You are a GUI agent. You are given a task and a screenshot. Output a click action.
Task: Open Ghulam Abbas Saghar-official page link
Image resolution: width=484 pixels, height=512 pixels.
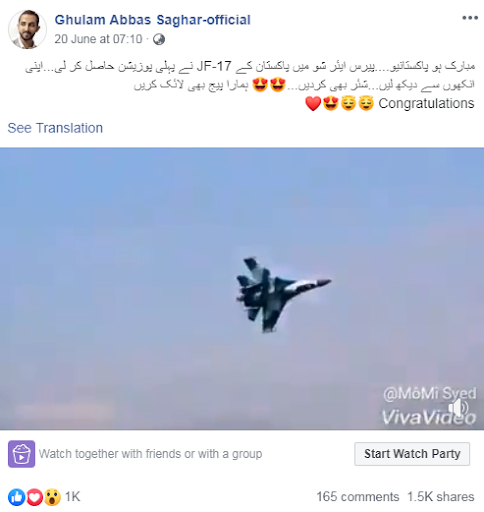pyautogui.click(x=152, y=20)
